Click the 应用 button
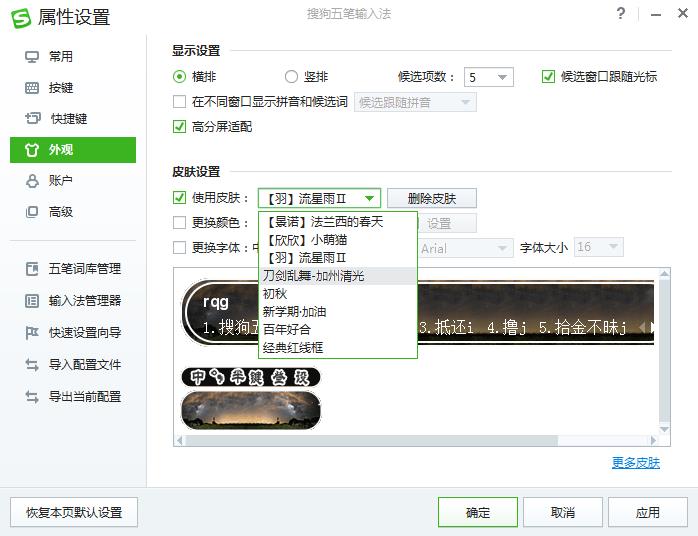This screenshot has width=698, height=536. tap(648, 512)
